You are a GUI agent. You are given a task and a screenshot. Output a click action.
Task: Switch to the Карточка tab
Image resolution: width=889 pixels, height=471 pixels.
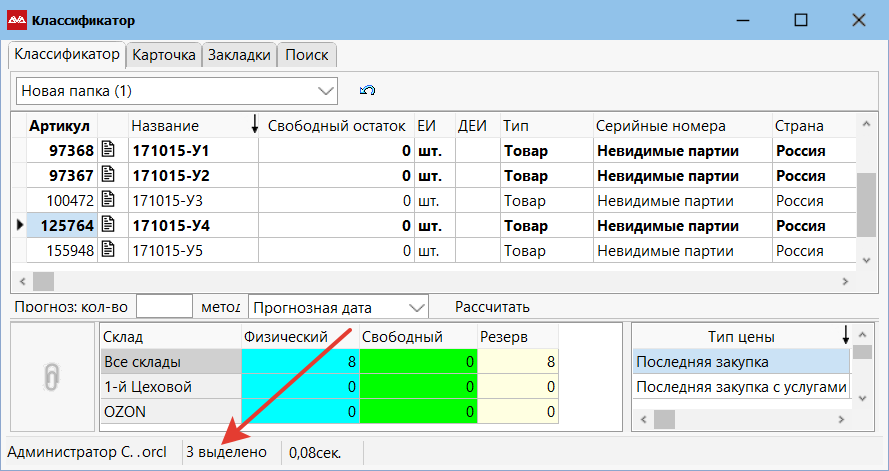[164, 56]
